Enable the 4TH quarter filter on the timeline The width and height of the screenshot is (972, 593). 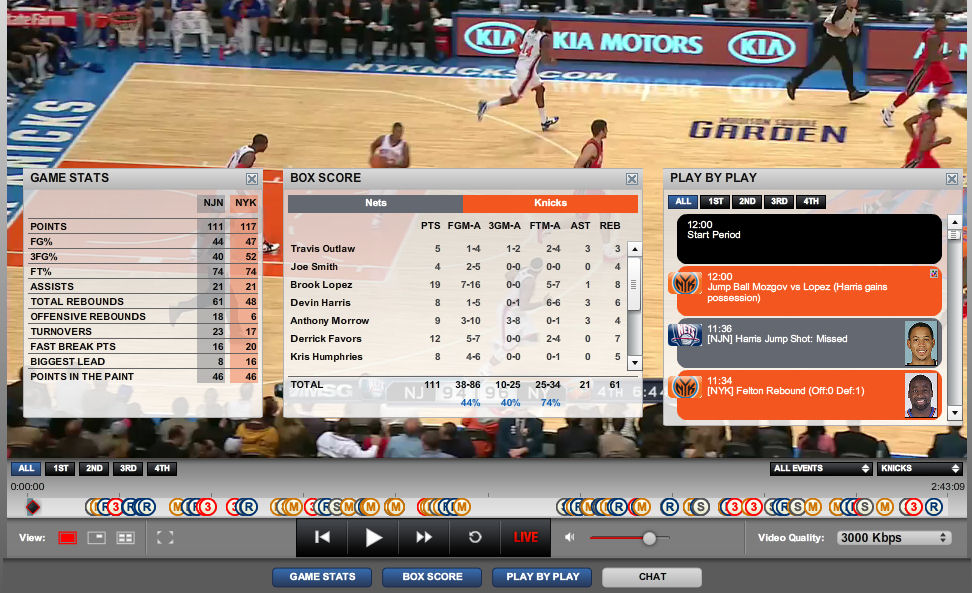pos(161,468)
